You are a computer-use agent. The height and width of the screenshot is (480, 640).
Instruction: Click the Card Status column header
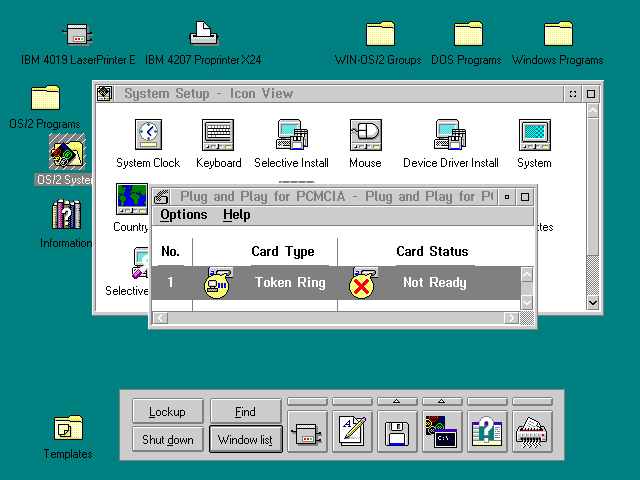(x=432, y=251)
